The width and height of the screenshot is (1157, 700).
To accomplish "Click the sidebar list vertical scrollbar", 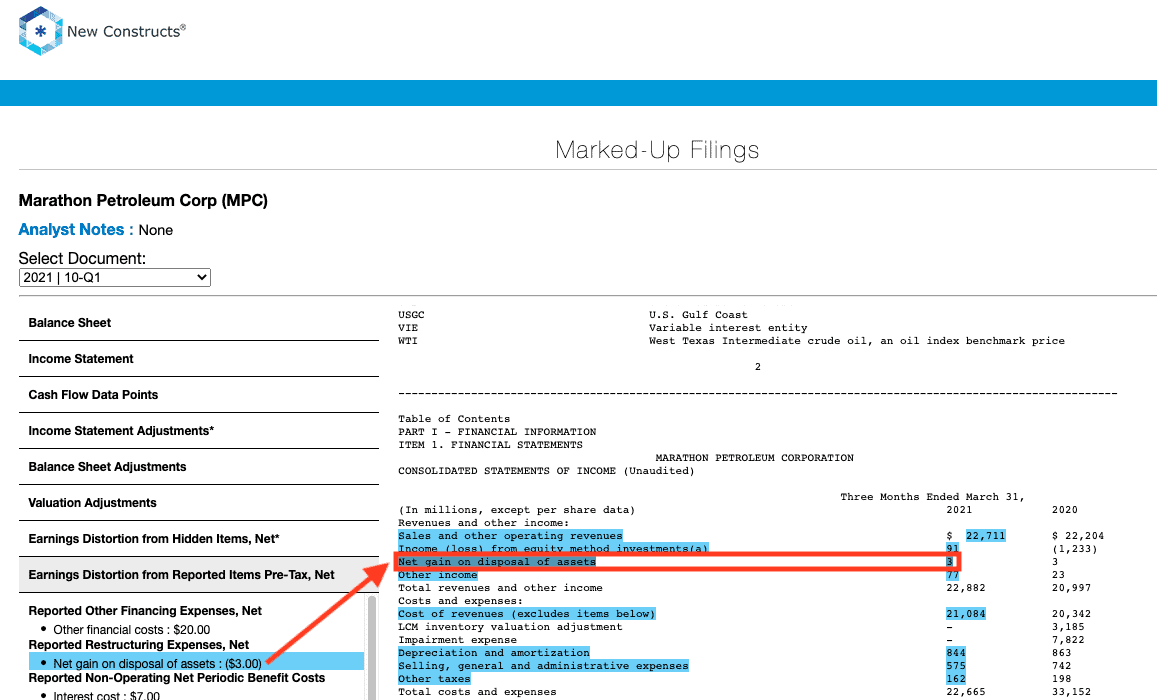I will point(372,646).
